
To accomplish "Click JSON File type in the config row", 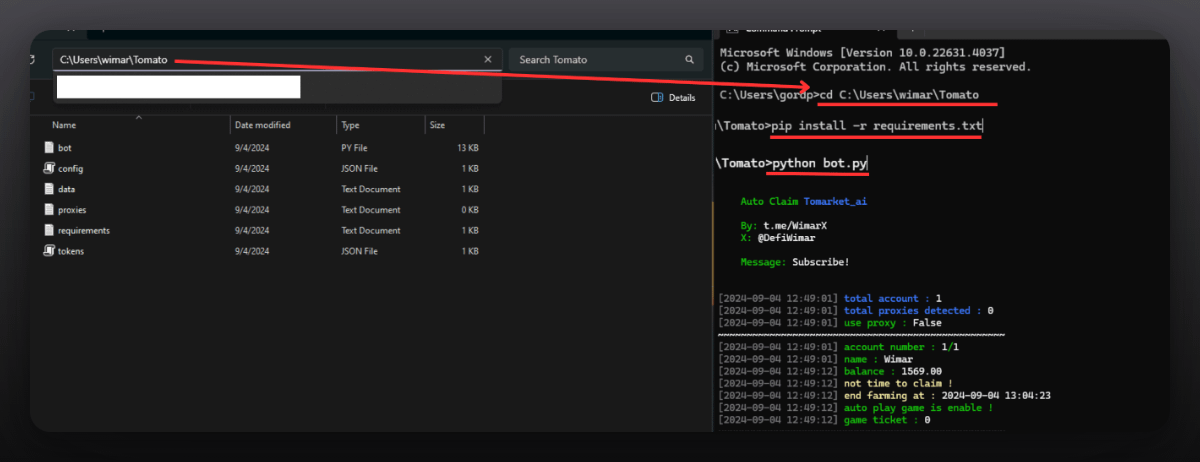I will [360, 169].
